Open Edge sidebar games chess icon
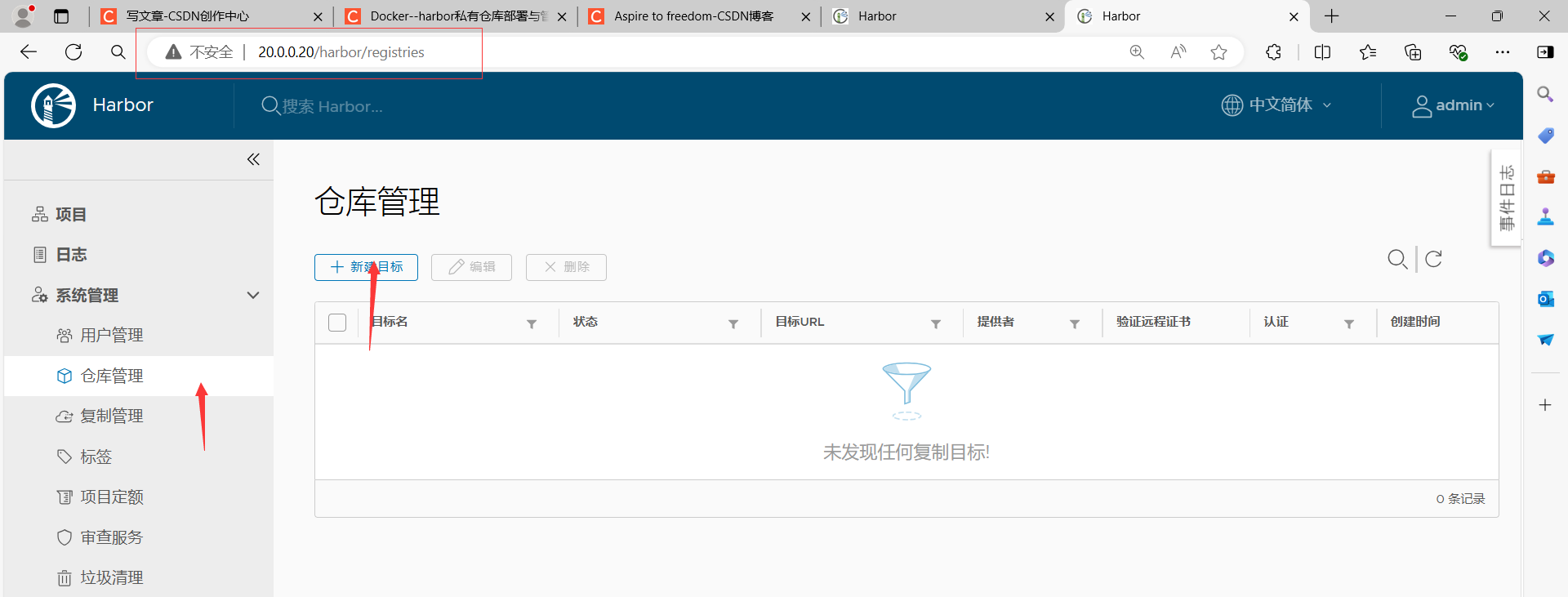Viewport: 1568px width, 597px height. point(1545,217)
